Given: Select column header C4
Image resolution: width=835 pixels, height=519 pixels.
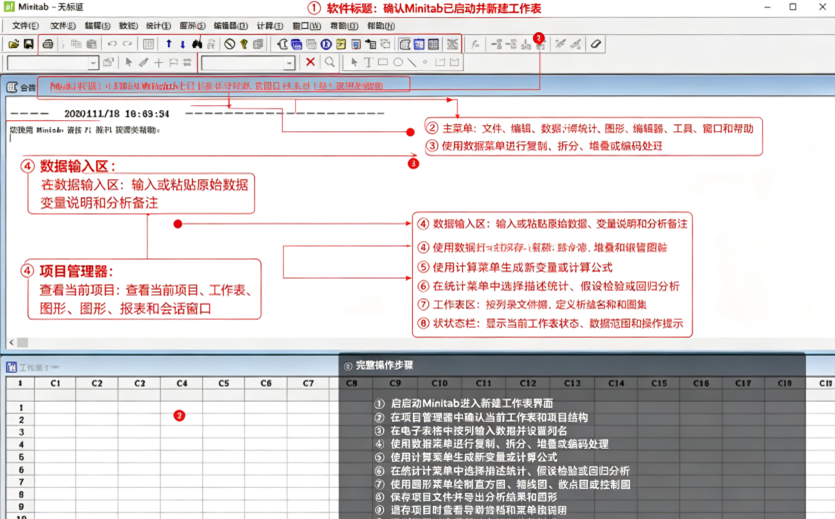Looking at the screenshot, I should click(182, 383).
